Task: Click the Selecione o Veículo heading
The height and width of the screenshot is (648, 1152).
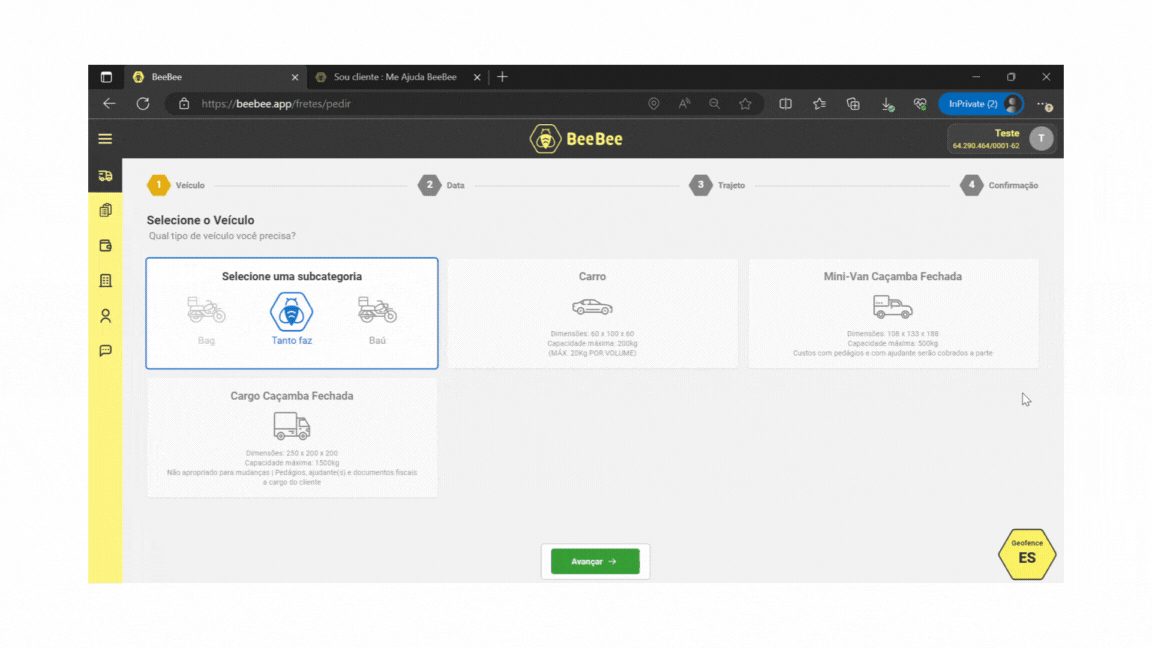Action: click(201, 220)
